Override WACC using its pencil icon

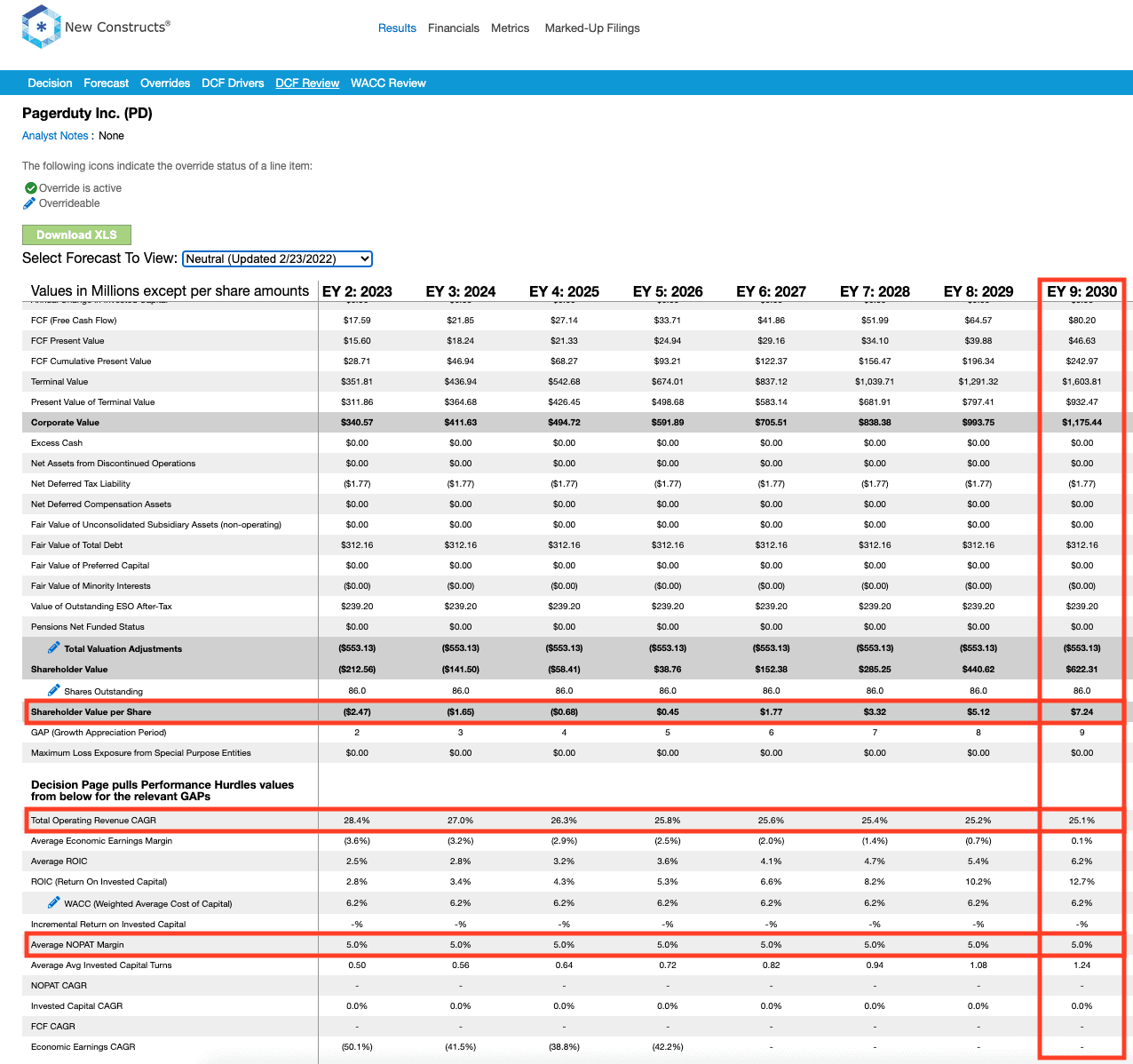pos(54,902)
